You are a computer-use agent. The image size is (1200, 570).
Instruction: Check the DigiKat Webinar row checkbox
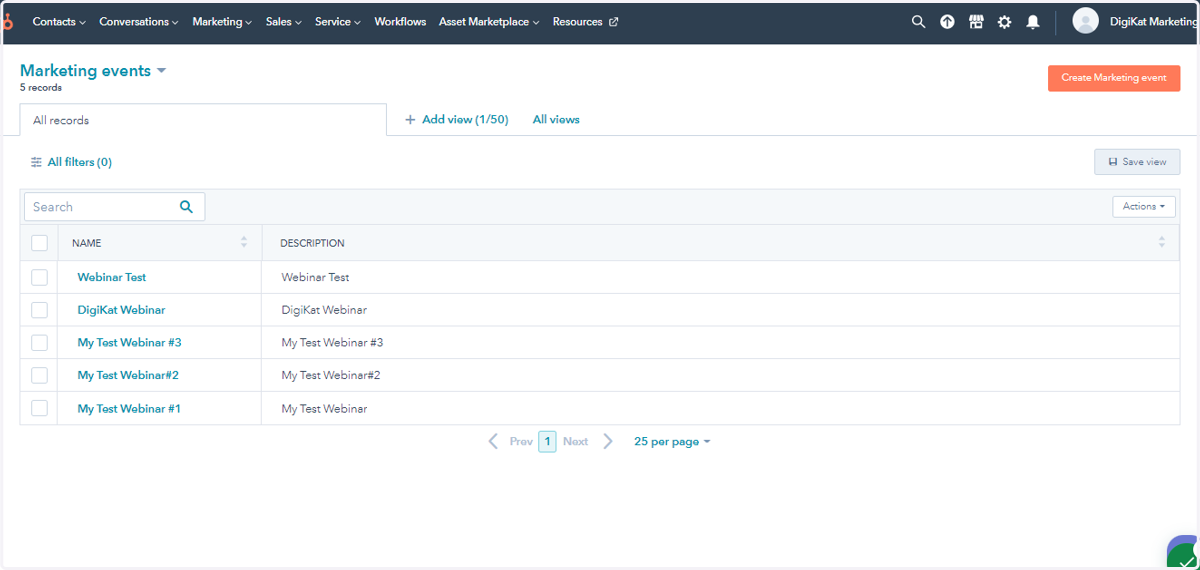pyautogui.click(x=39, y=310)
